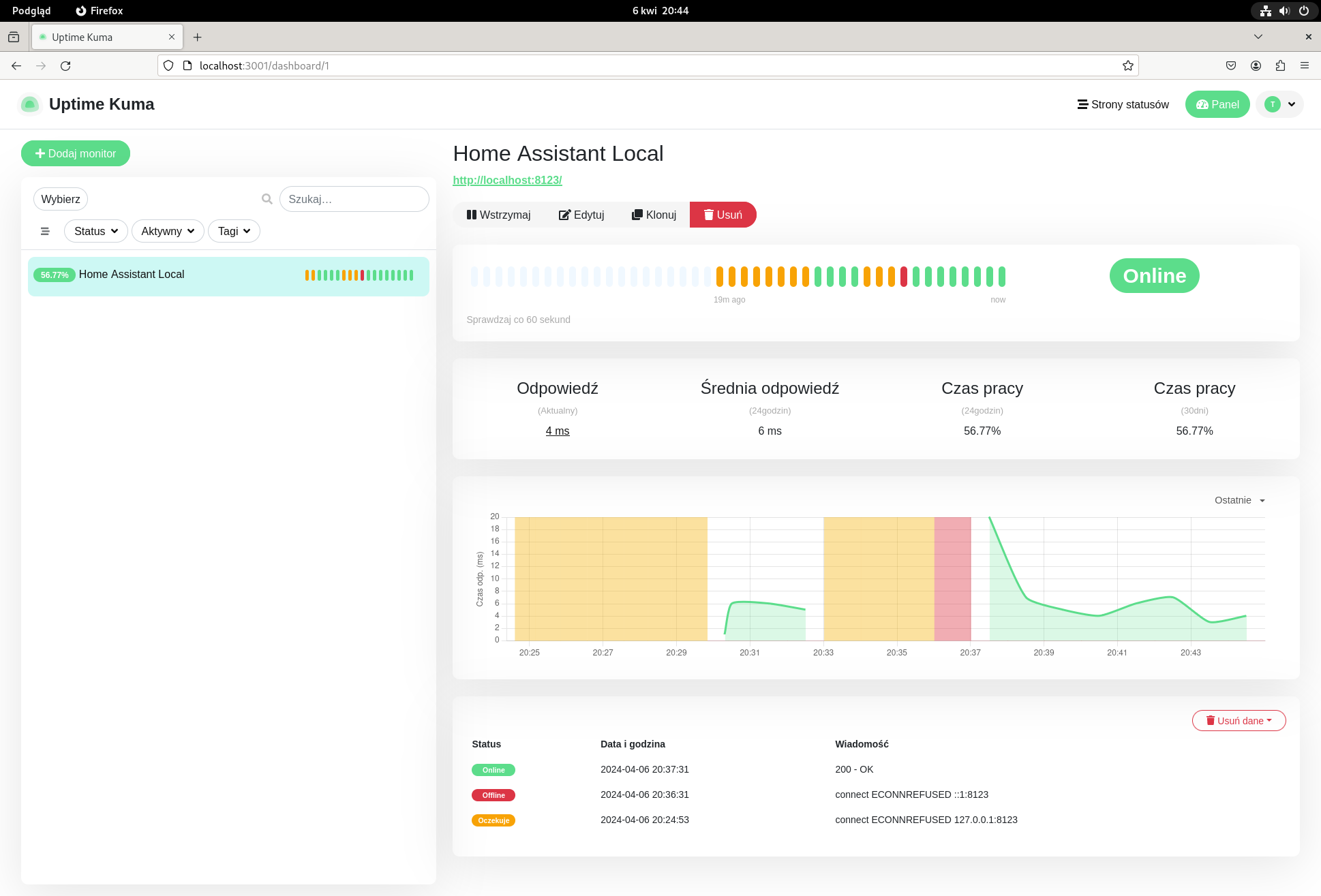Click timestamp 2024-04-06 20:36:31
Viewport: 1321px width, 896px height.
(x=645, y=794)
